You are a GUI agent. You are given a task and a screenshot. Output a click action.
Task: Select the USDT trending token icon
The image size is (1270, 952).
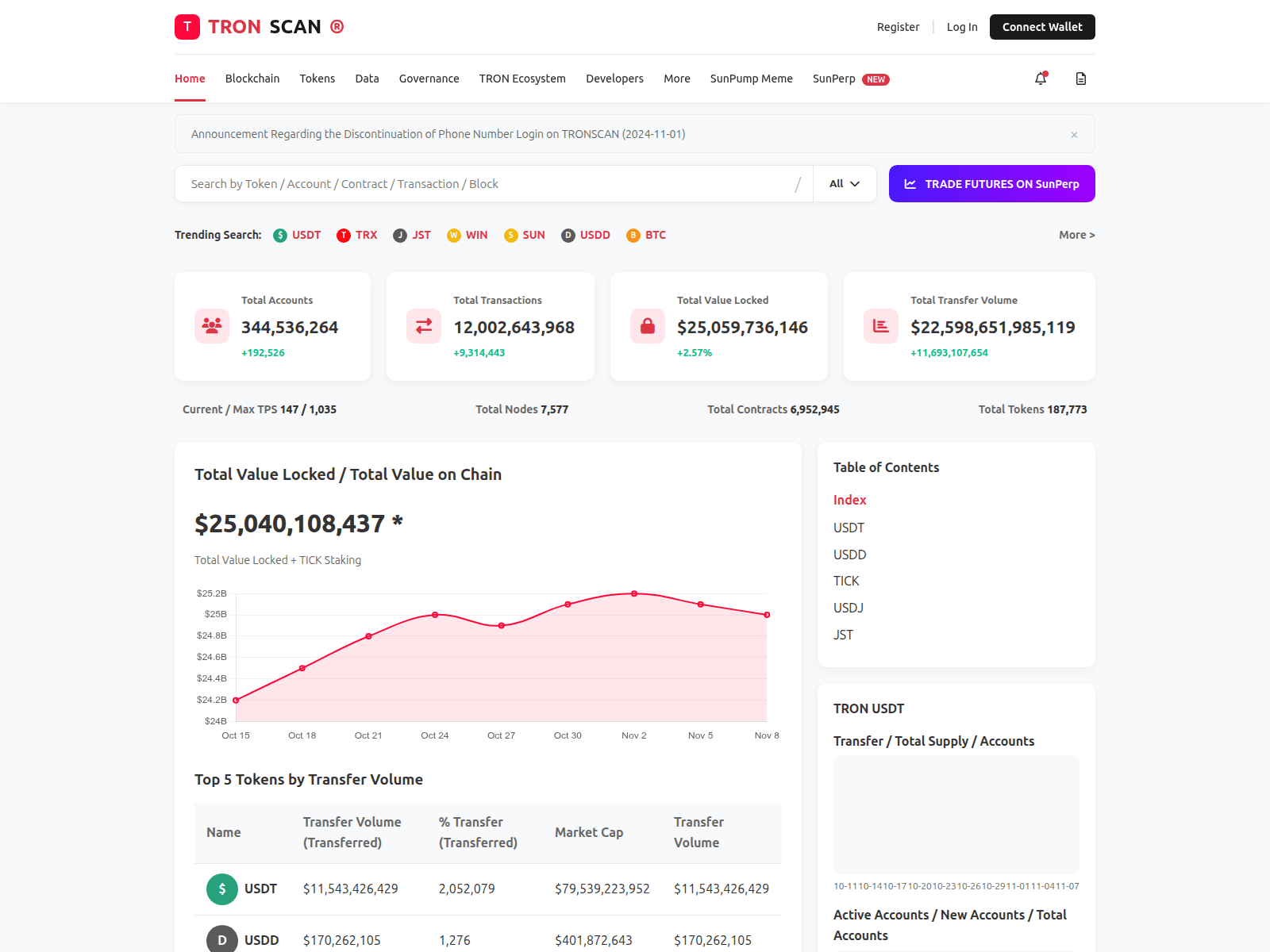280,236
